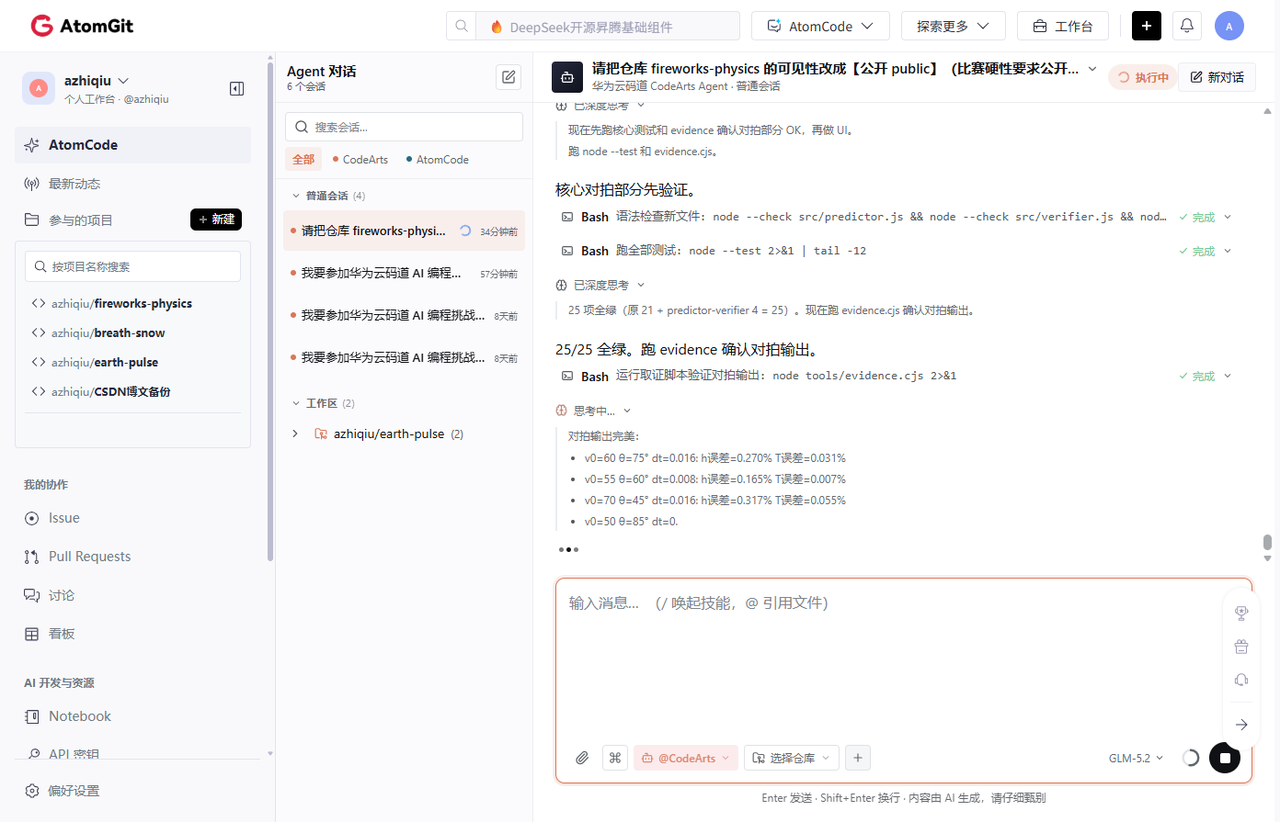Expand the azhiqiu workspace switcher
Image resolution: width=1280 pixels, height=822 pixels.
tap(123, 80)
